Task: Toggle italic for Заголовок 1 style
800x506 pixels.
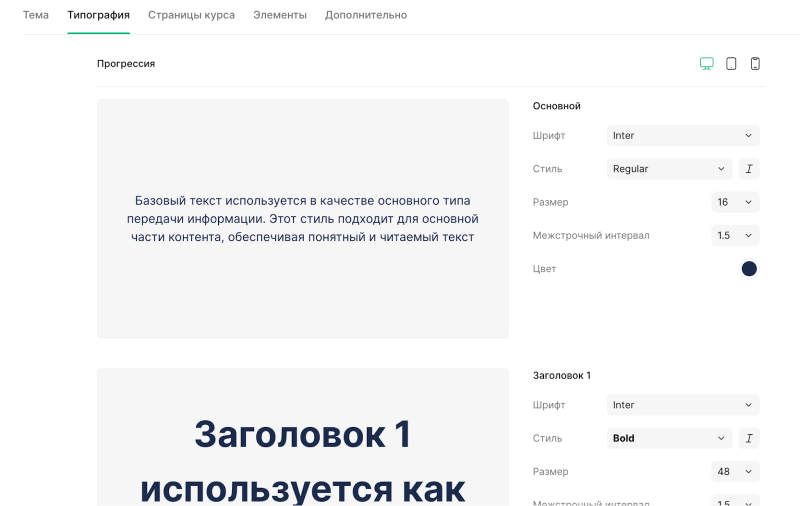Action: [749, 438]
